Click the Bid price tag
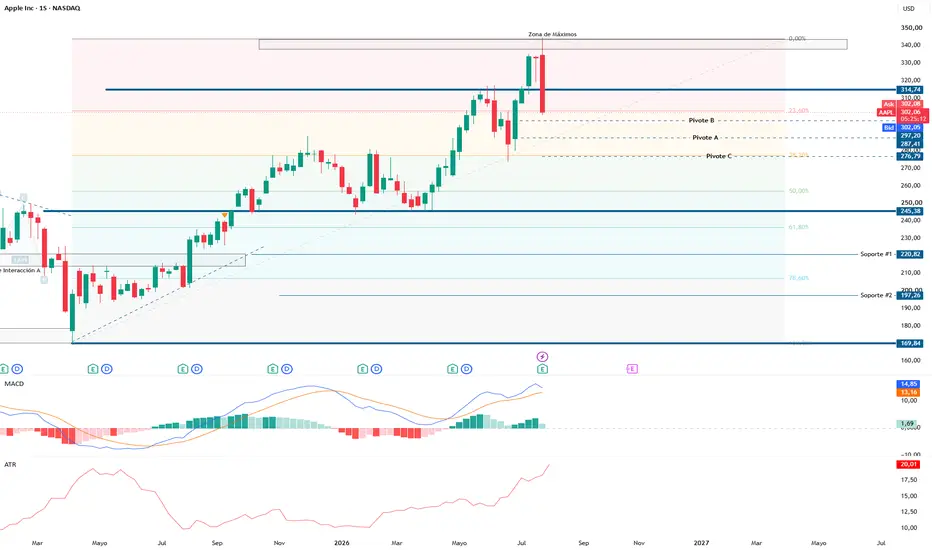This screenshot has width=932, height=550. (902, 128)
